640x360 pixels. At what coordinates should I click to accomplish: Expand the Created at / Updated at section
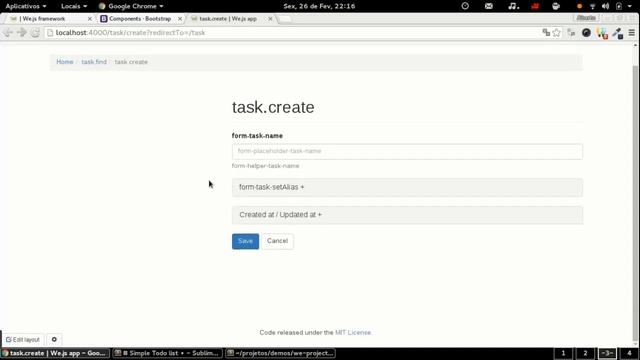tap(407, 215)
